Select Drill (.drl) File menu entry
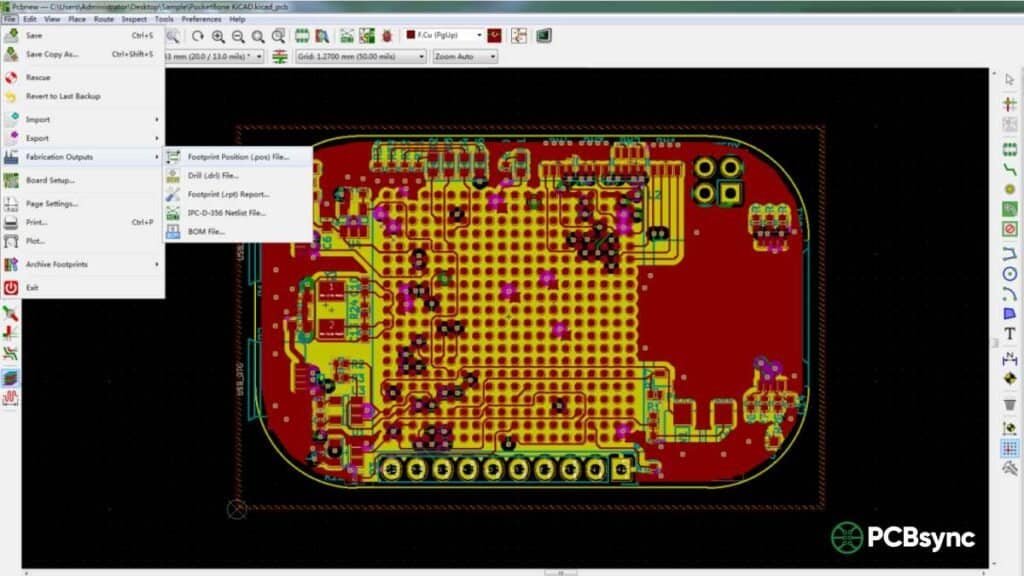1024x576 pixels. point(213,176)
